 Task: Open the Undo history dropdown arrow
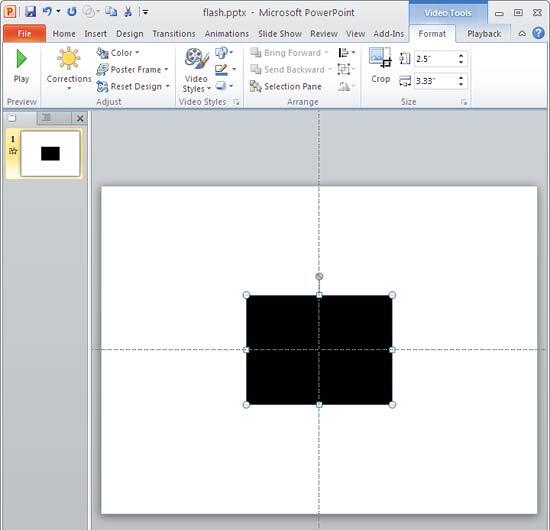[x=58, y=12]
